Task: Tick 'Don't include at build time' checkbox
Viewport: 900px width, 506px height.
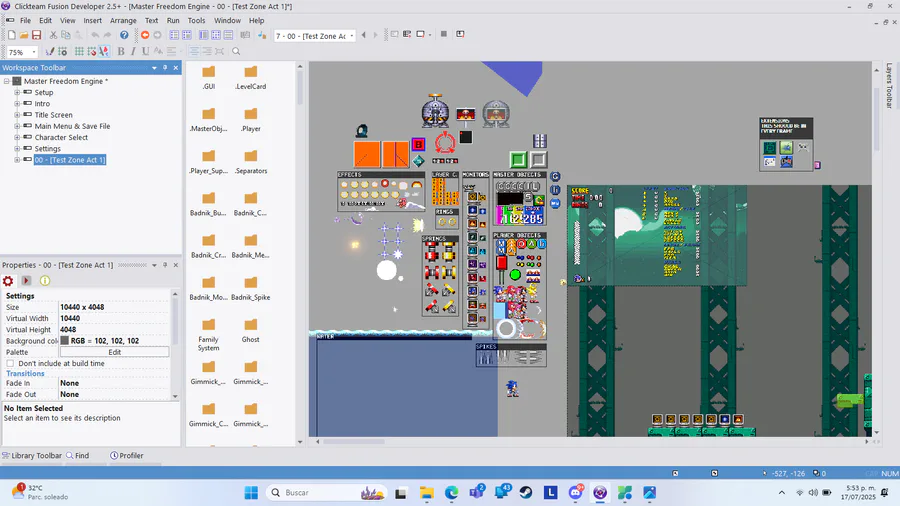Action: point(10,364)
